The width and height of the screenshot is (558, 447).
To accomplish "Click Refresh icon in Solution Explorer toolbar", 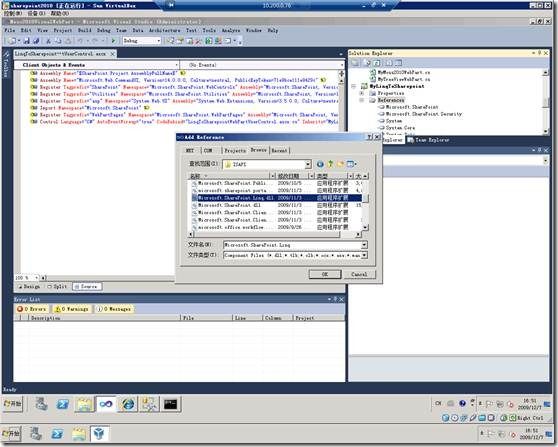I will (377, 63).
